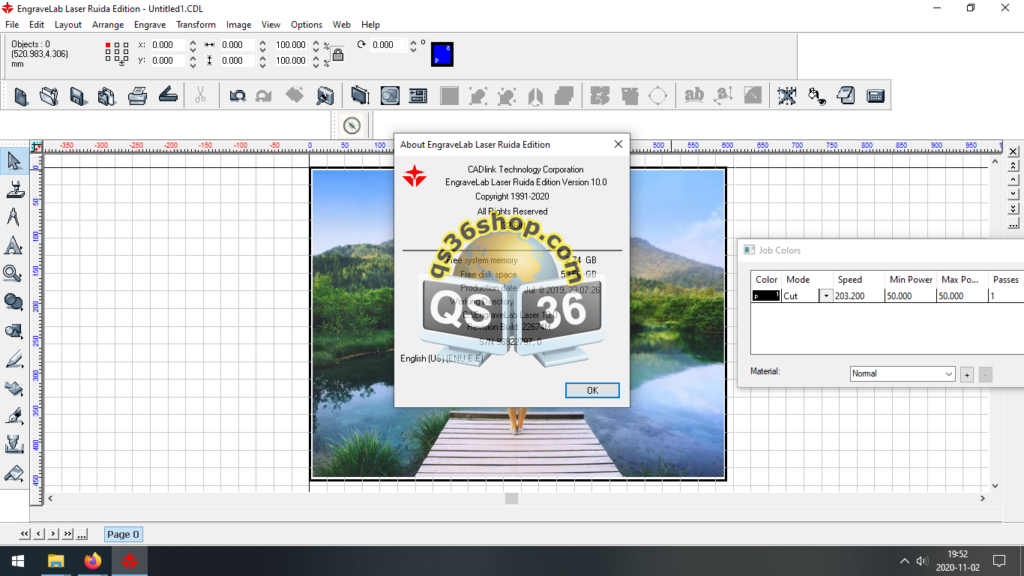Screen dimensions: 1024x576
Task: Click the x position spinner arrows
Action: (x=193, y=45)
